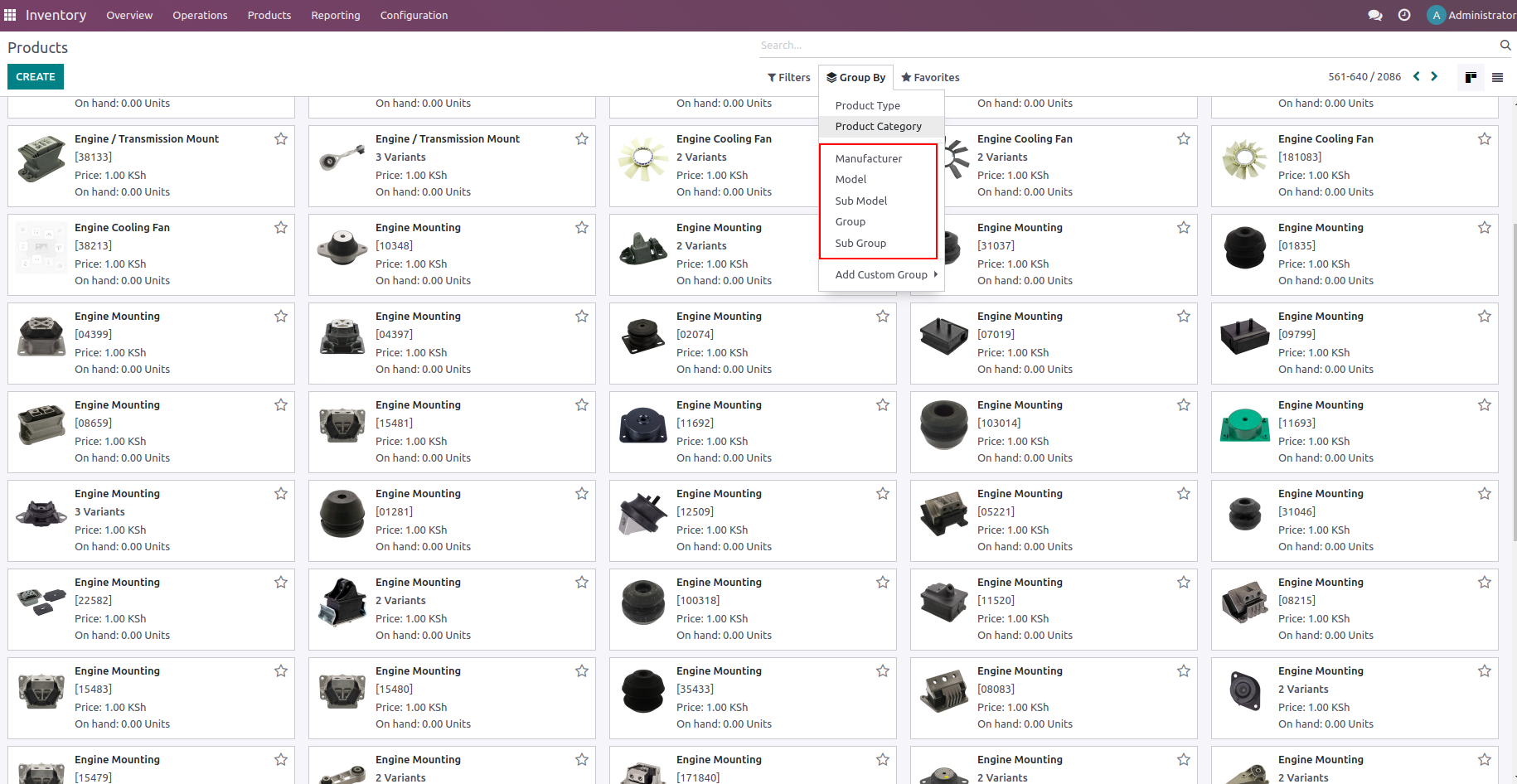
Task: Open the apps grid menu icon
Action: (10, 15)
